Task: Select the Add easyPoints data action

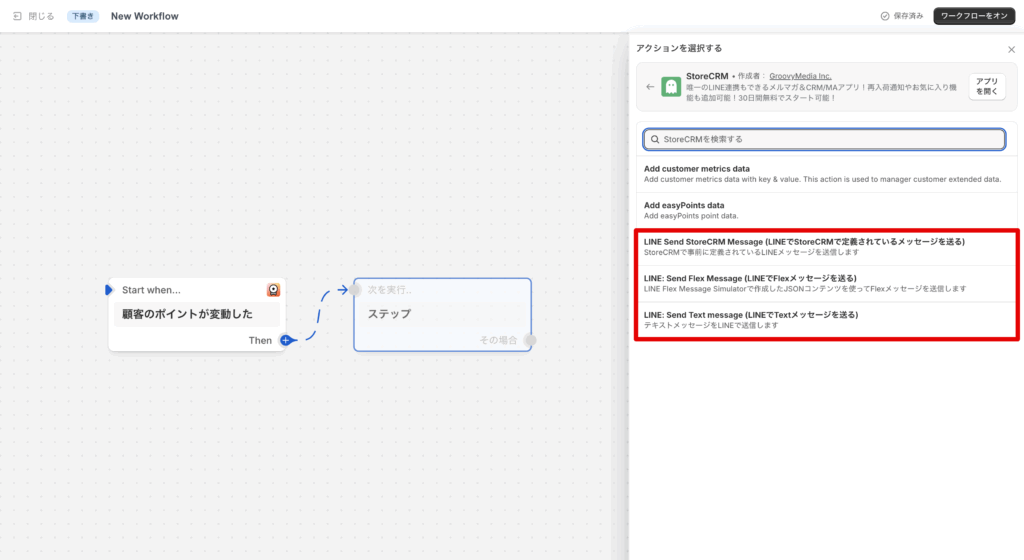Action: pos(827,210)
